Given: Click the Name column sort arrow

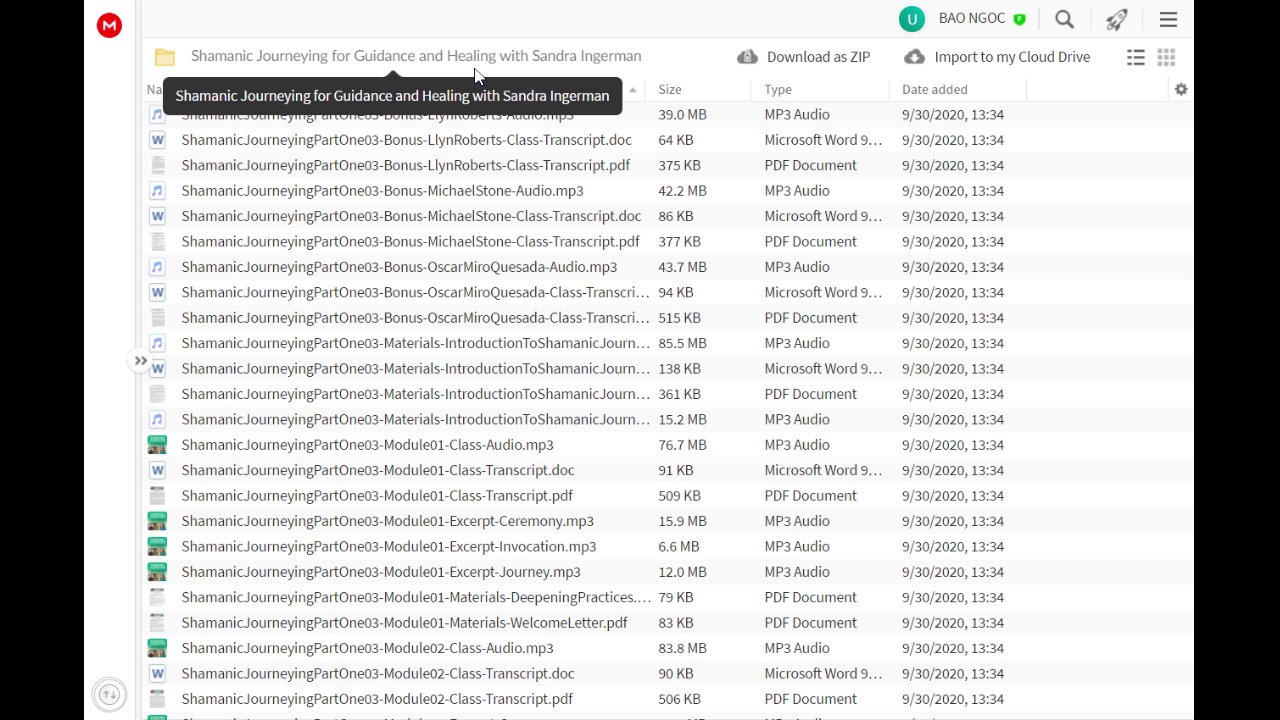Looking at the screenshot, I should 632,90.
